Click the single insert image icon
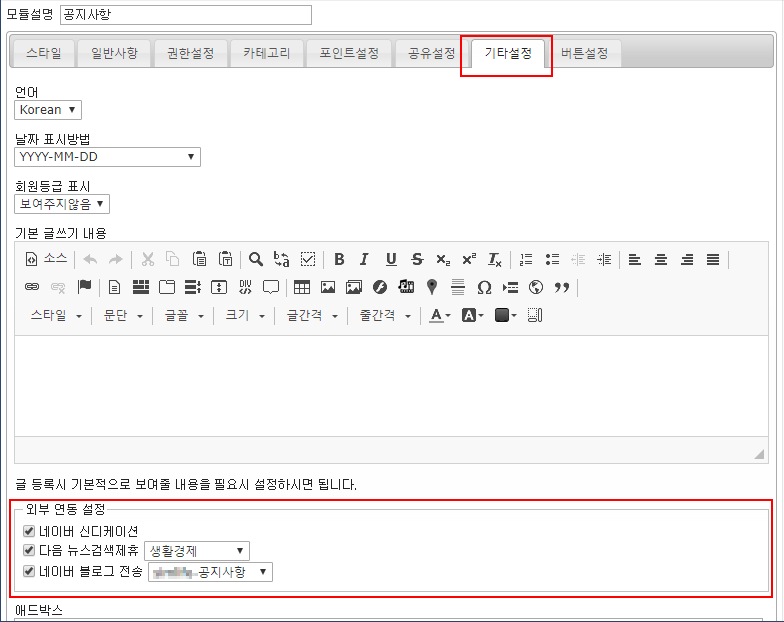The width and height of the screenshot is (784, 622). 328,287
